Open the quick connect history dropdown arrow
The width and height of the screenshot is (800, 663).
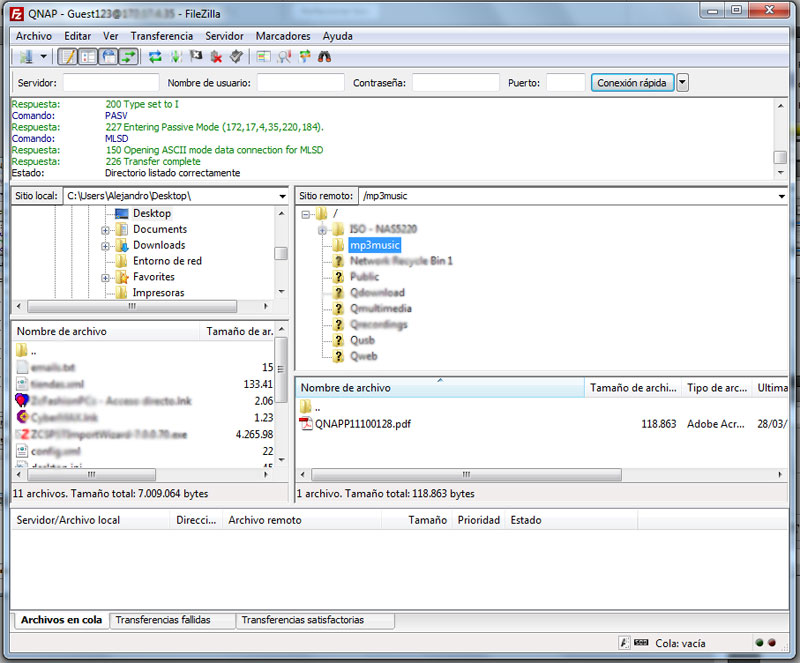[682, 83]
